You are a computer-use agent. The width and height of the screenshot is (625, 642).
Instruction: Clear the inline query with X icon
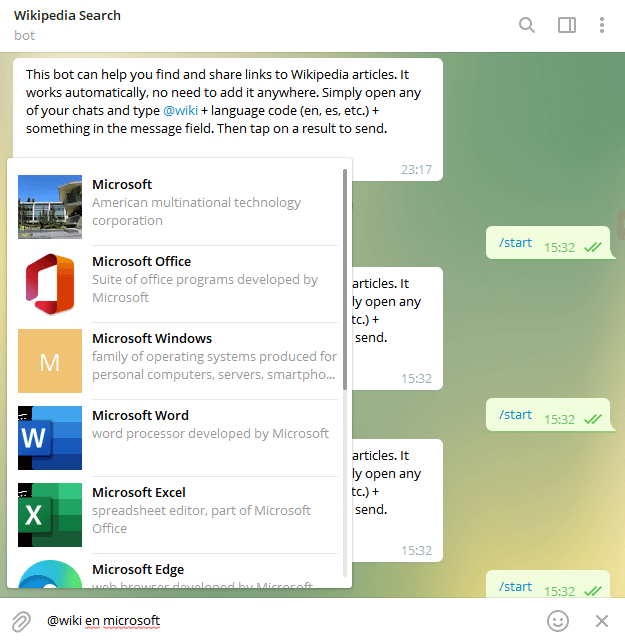click(x=602, y=621)
